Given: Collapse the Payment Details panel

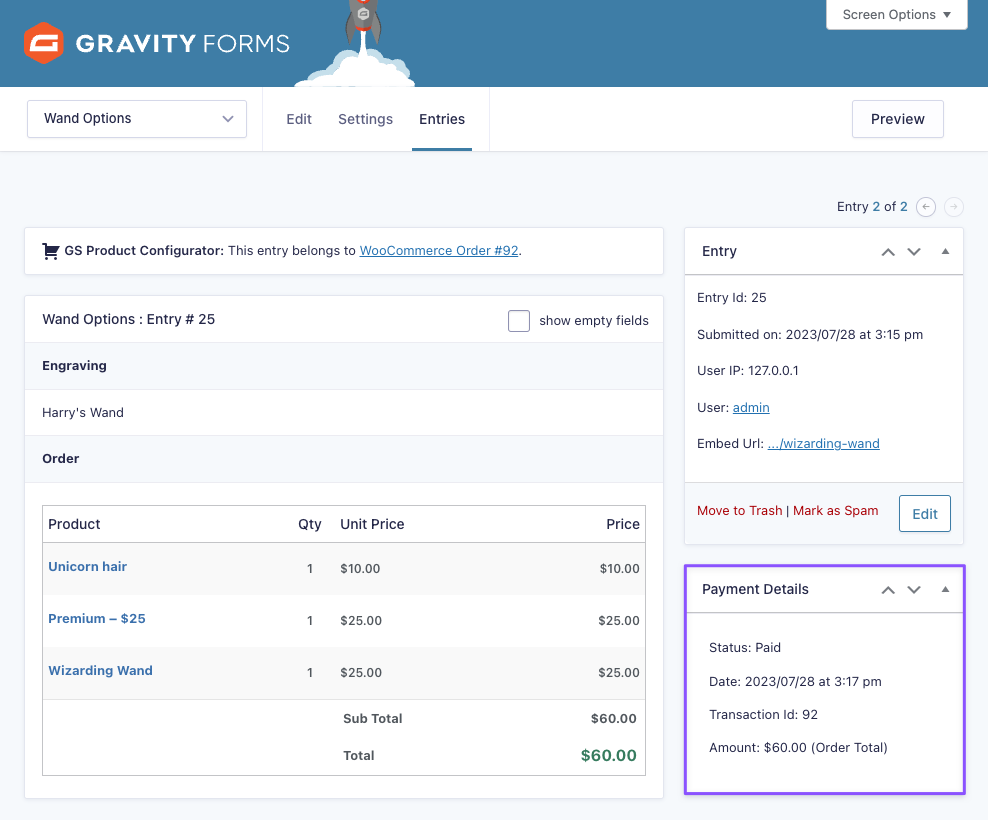Looking at the screenshot, I should 945,589.
